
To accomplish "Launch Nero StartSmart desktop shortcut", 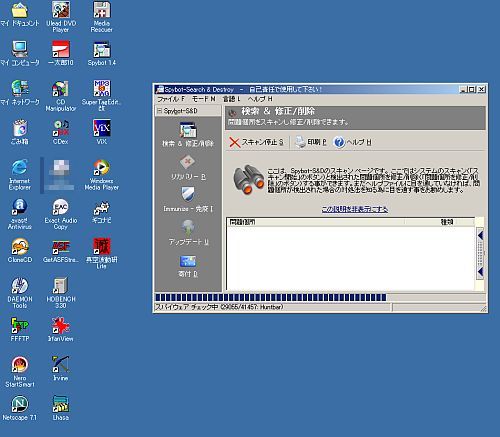I will (20, 372).
